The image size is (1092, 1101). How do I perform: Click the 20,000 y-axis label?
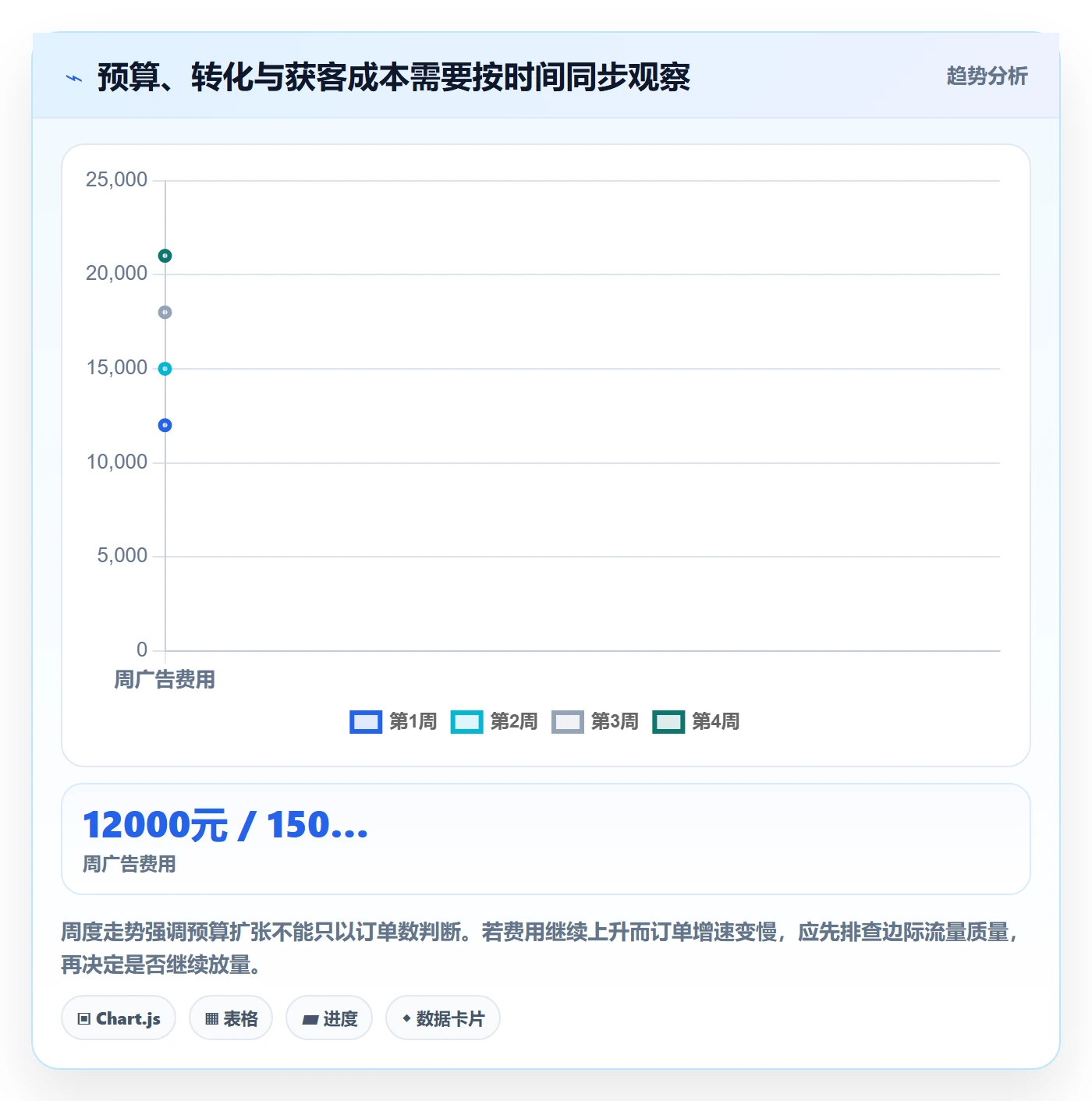116,273
